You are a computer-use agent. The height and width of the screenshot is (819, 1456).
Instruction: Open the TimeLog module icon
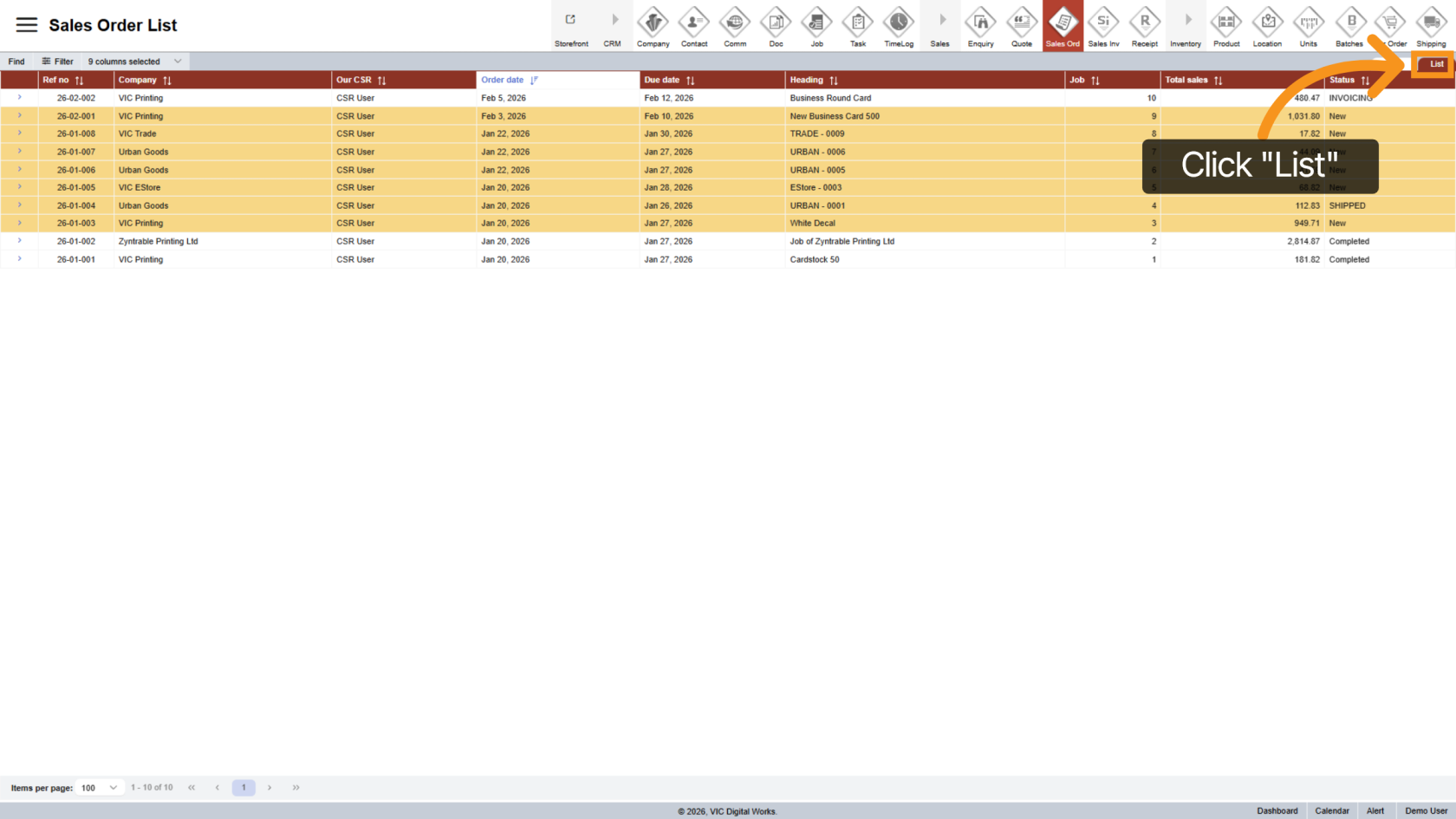coord(899,25)
